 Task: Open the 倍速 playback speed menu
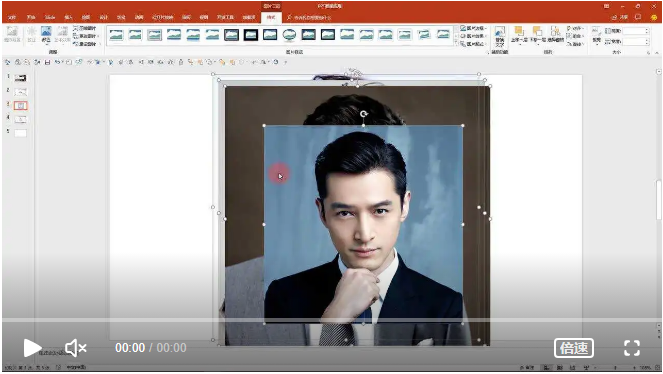click(x=574, y=348)
